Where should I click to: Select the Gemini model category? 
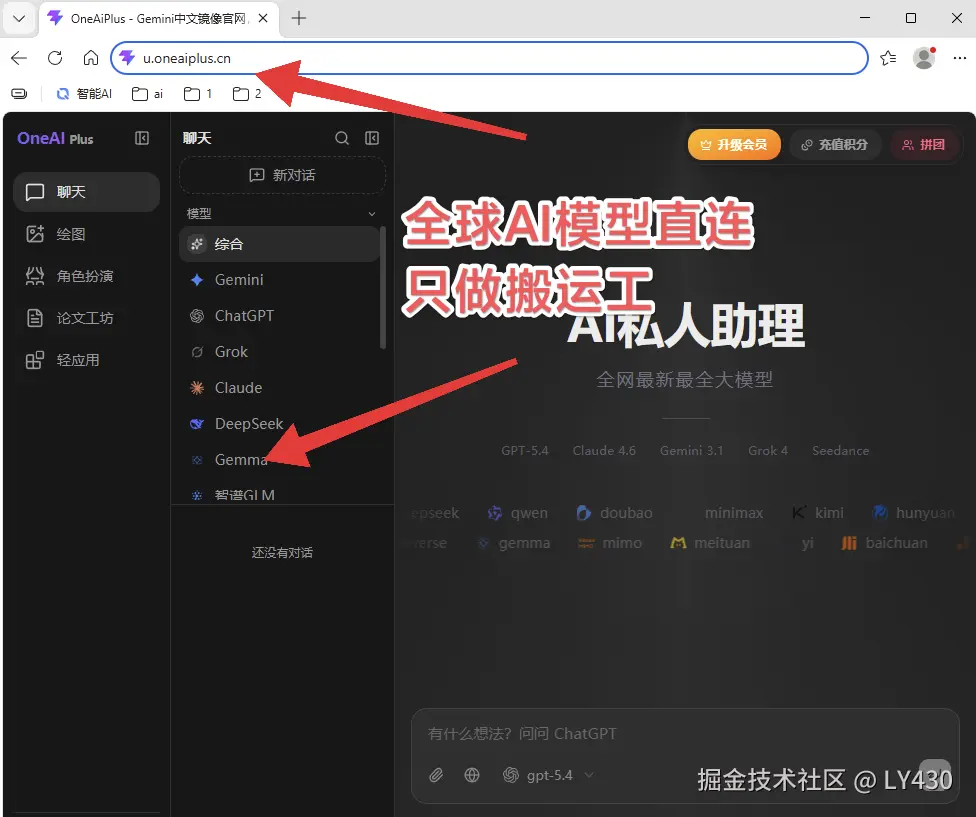click(x=279, y=280)
